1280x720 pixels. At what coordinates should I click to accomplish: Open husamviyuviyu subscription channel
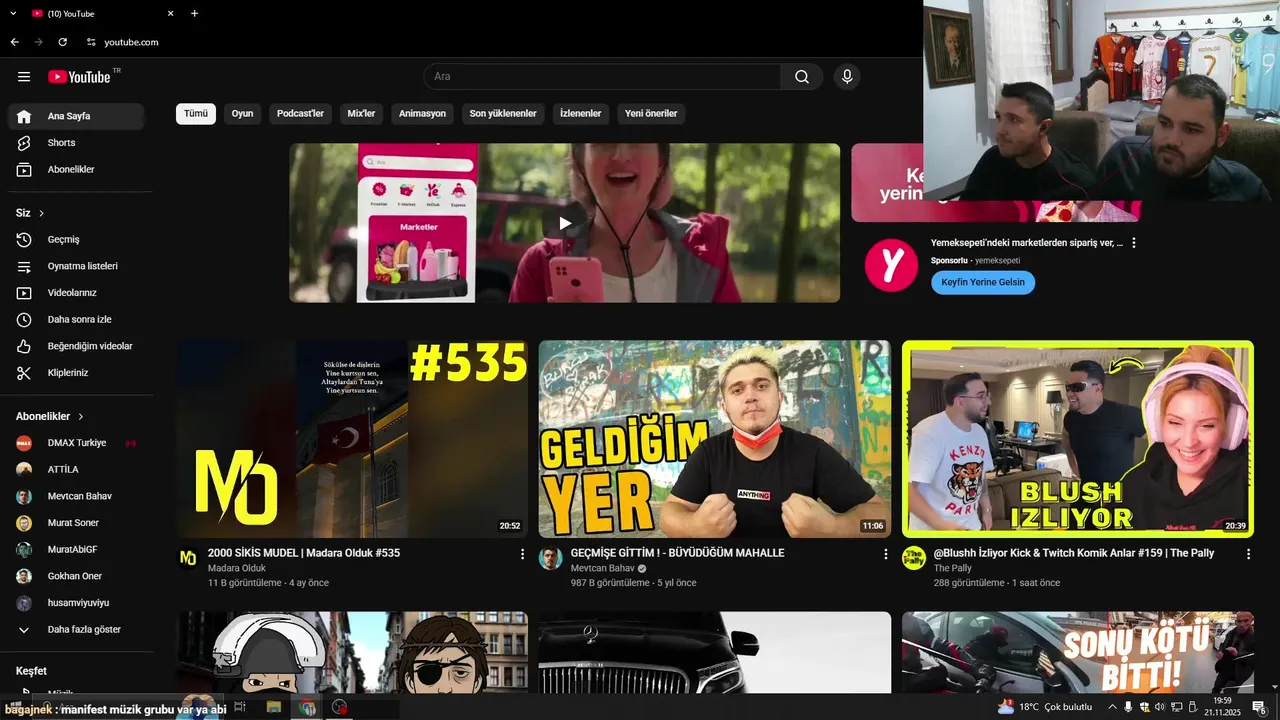[76, 603]
